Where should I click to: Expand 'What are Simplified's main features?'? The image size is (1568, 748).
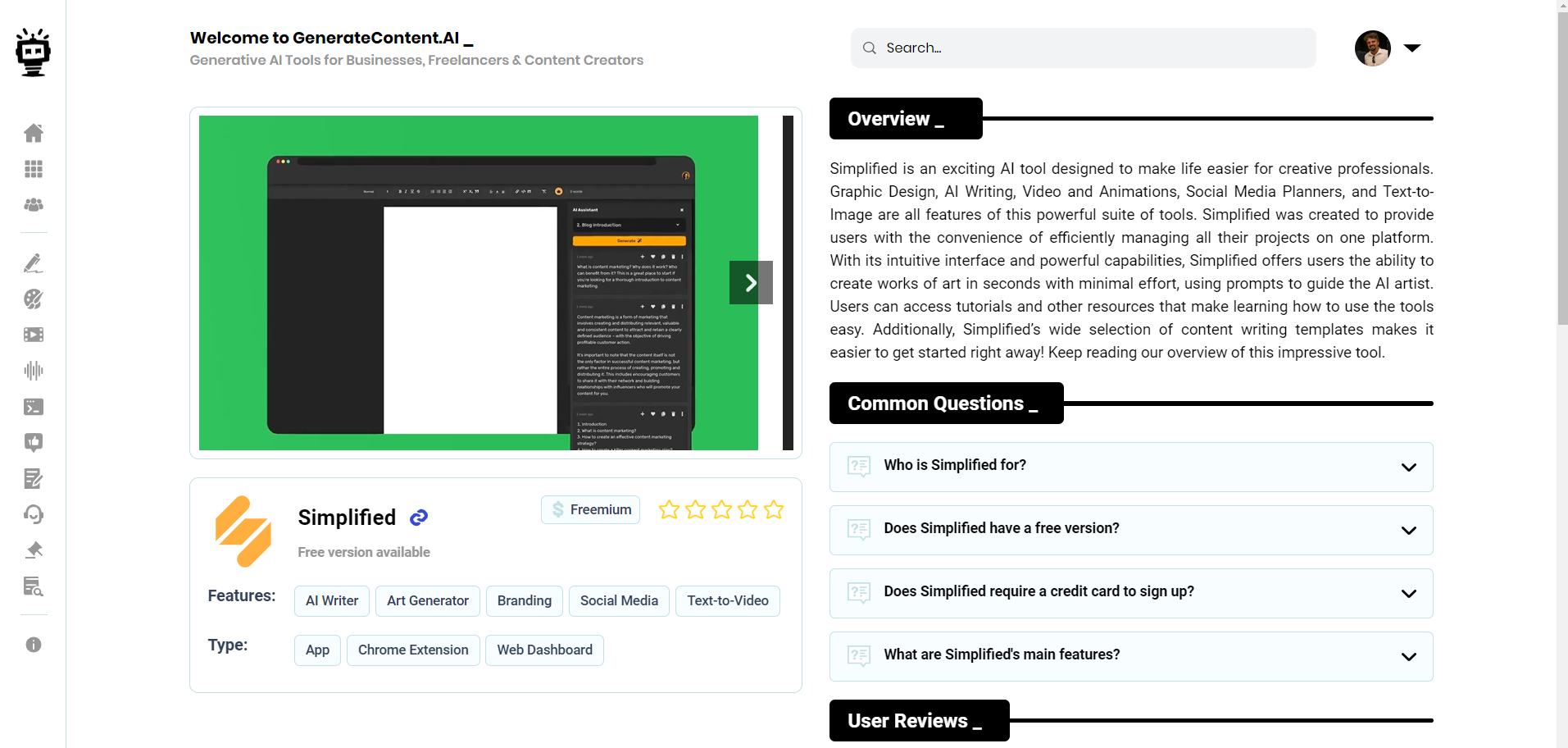click(1131, 656)
